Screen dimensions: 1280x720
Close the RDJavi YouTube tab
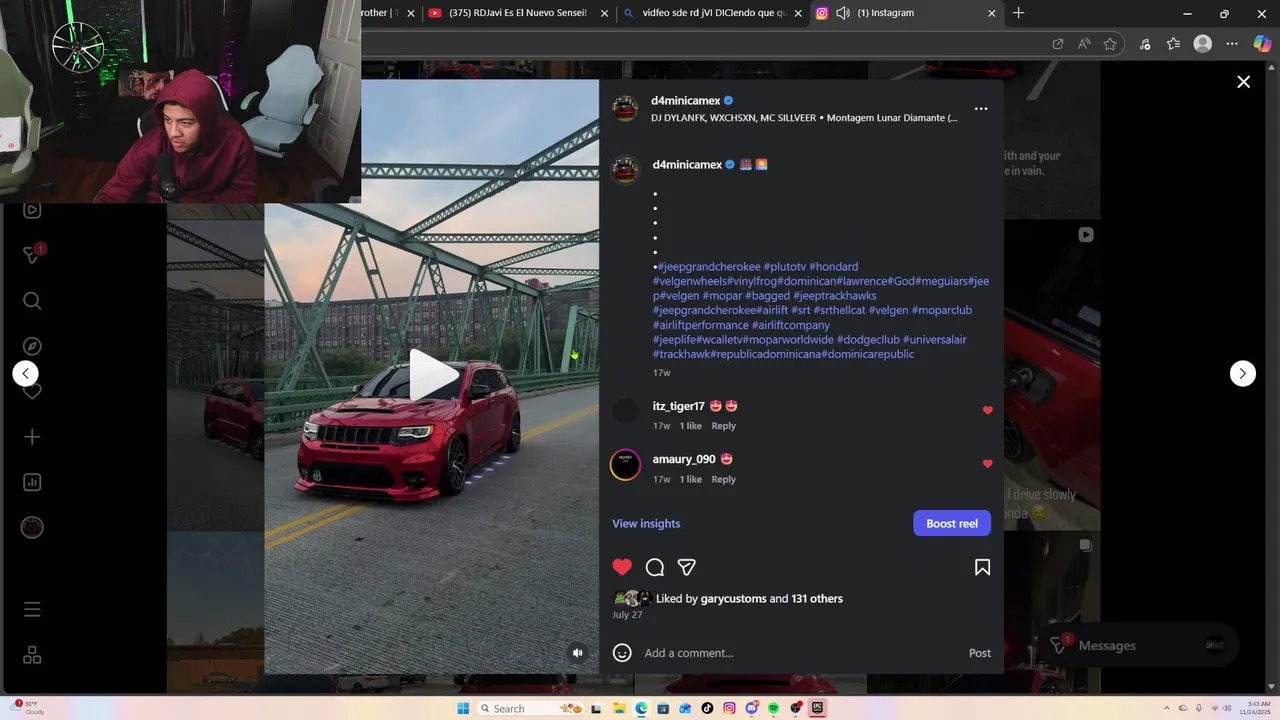coord(604,13)
